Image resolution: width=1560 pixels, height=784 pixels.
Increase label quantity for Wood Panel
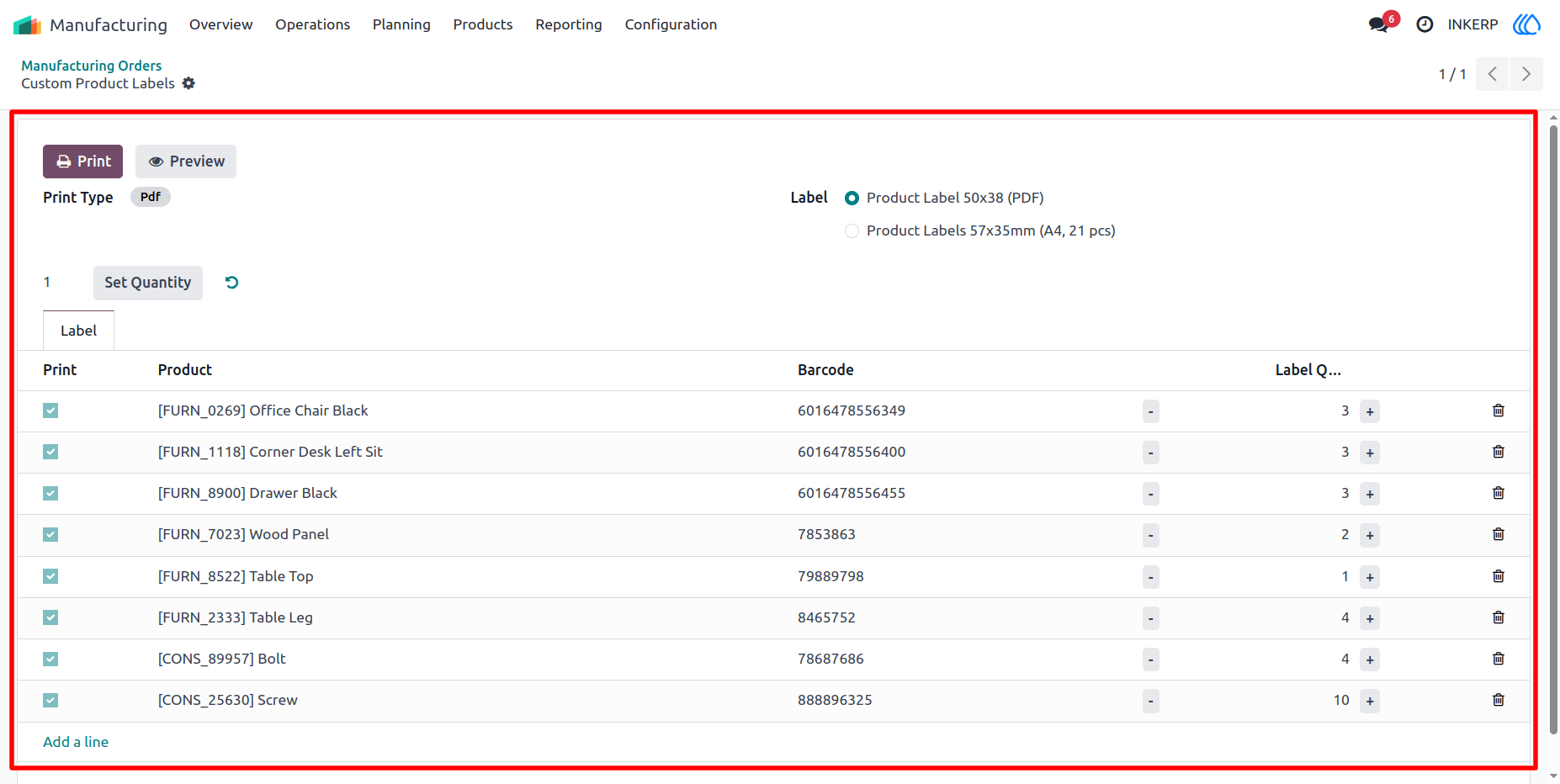1370,535
